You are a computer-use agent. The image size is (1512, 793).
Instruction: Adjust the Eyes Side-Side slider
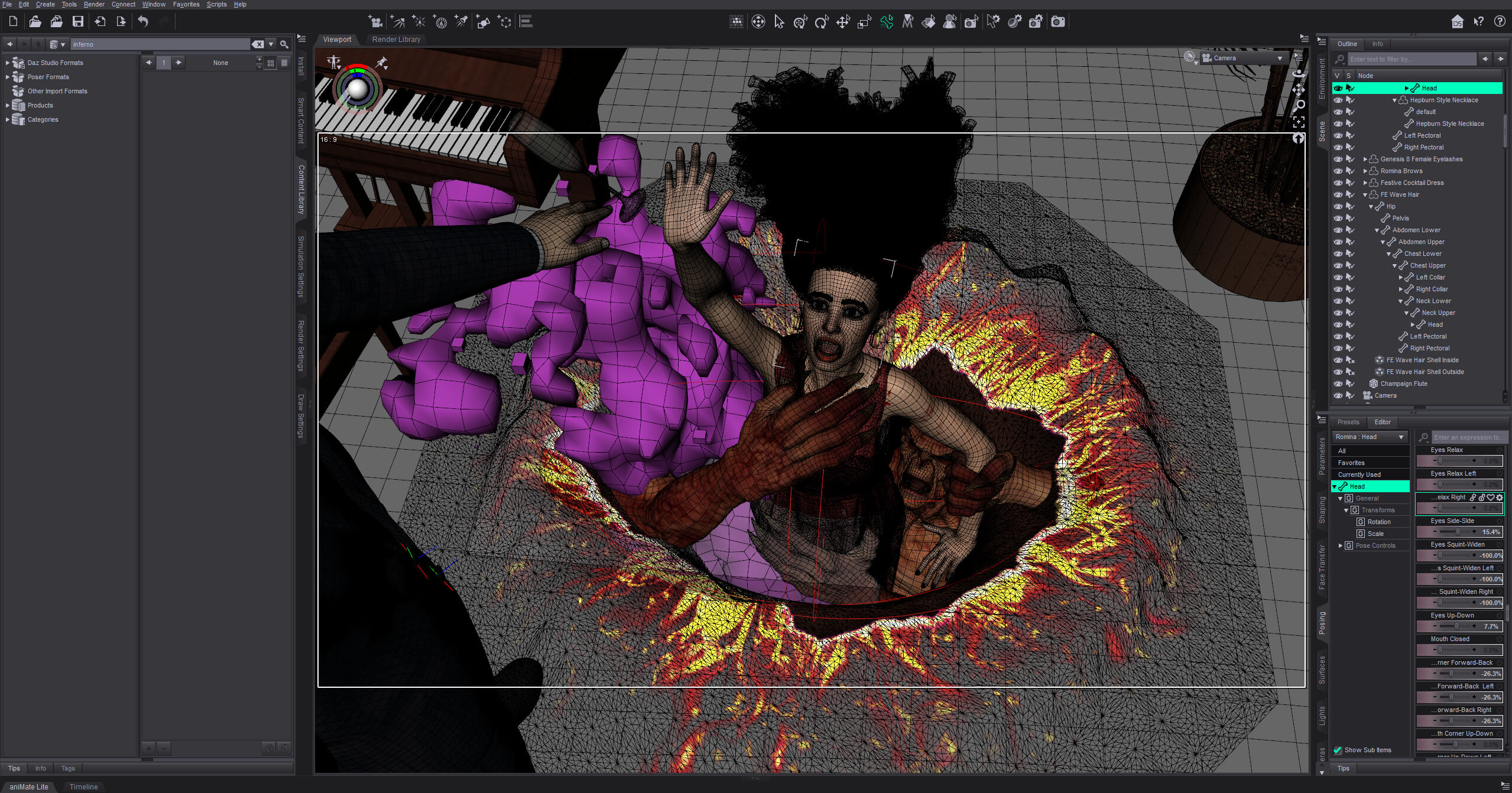tap(1459, 532)
